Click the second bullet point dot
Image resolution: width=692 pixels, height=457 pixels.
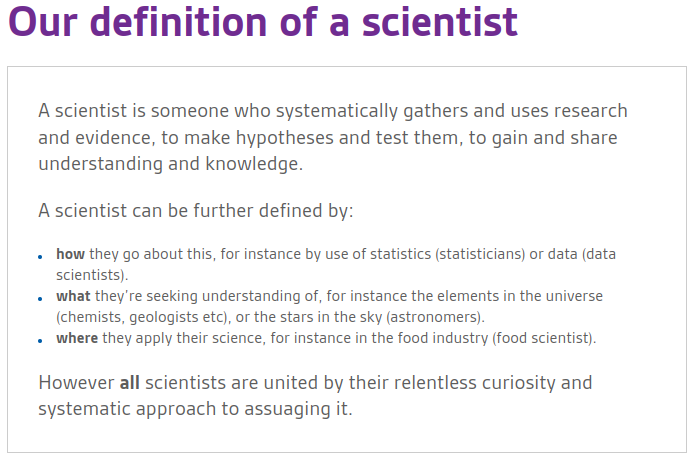coord(40,299)
